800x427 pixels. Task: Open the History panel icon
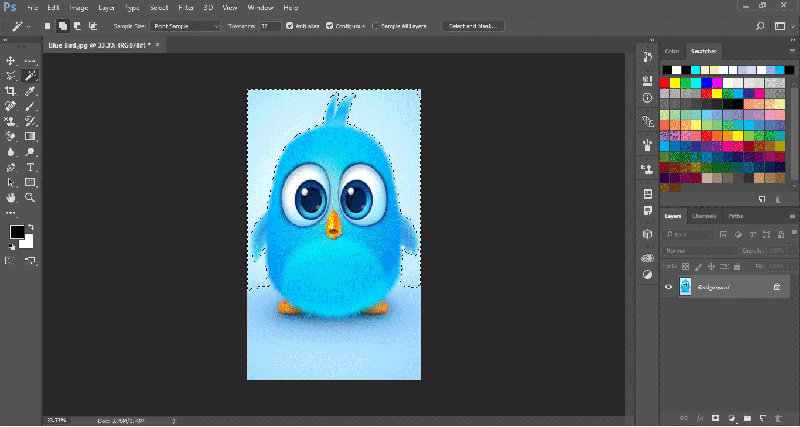tap(648, 57)
